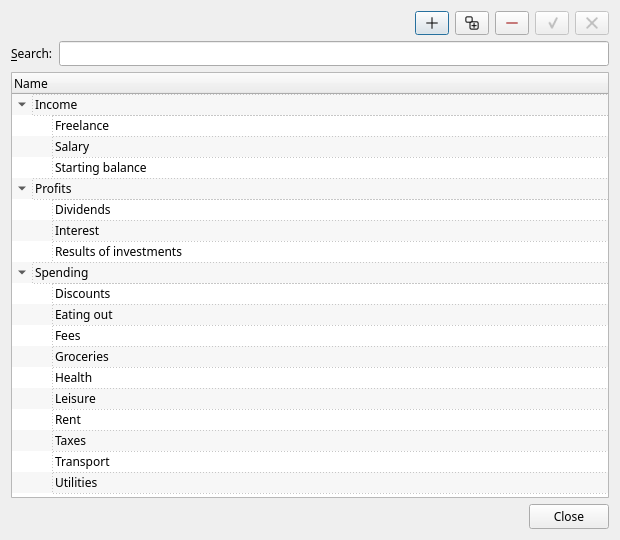
Task: Click the Name column header
Action: (310, 83)
